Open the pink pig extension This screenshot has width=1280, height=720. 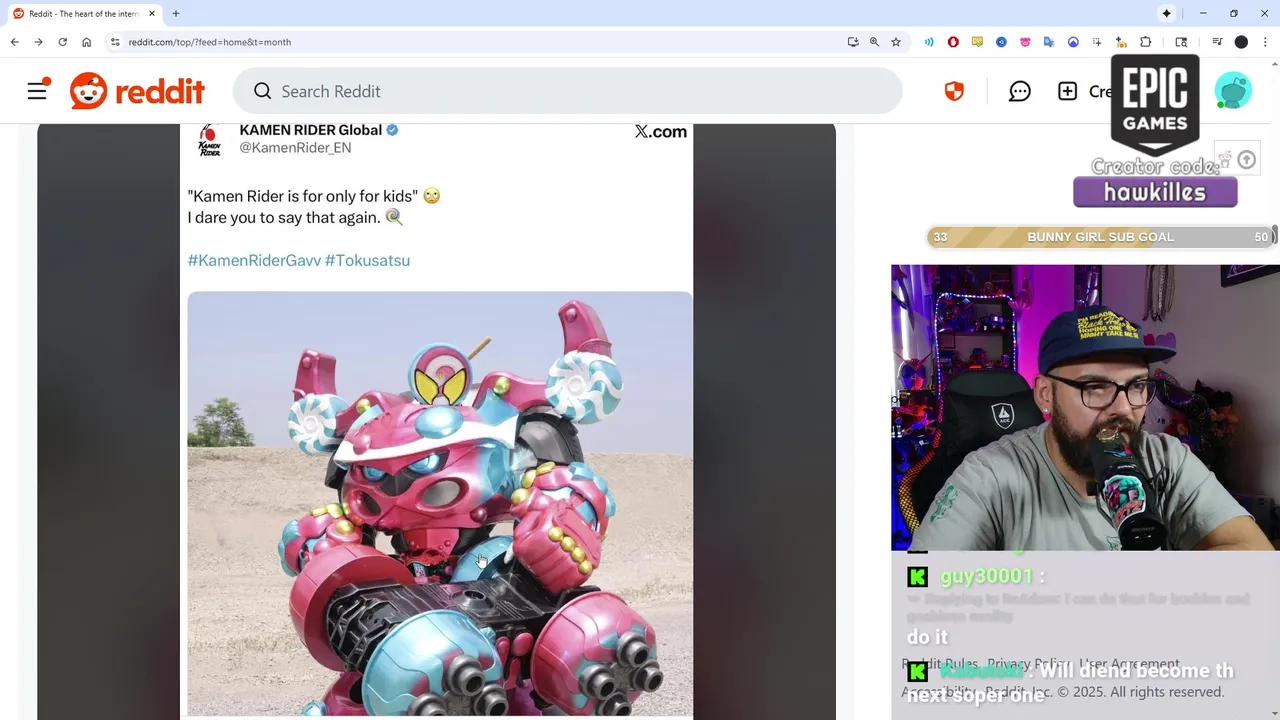point(1025,42)
